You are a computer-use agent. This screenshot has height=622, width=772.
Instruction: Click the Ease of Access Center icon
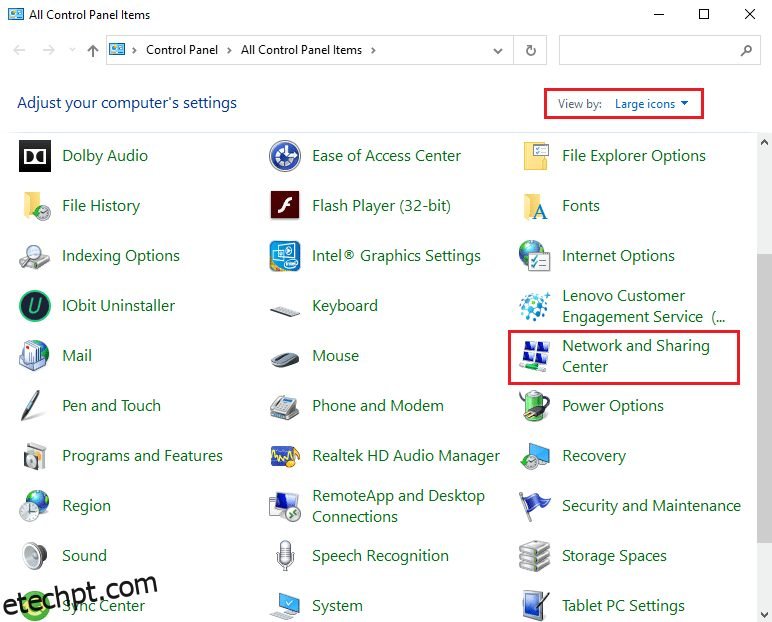285,156
